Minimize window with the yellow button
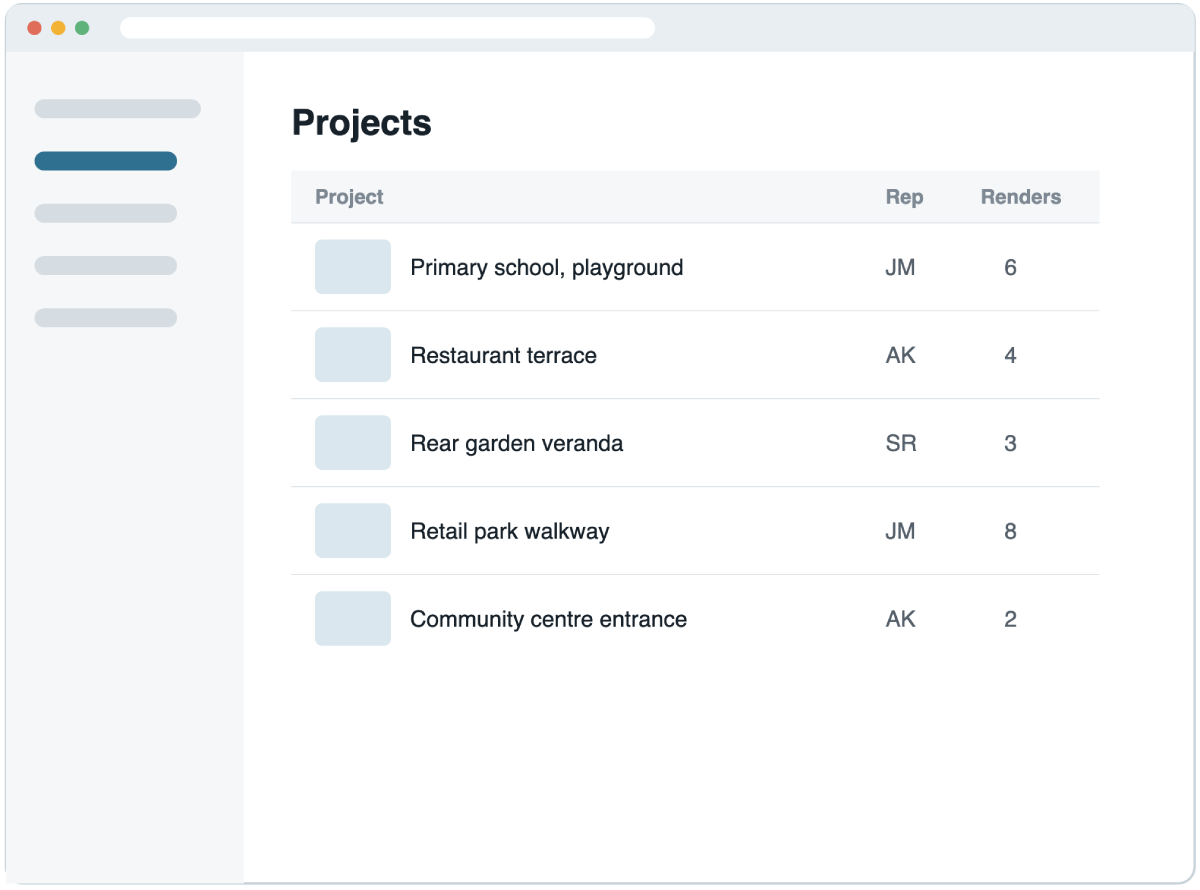The height and width of the screenshot is (890, 1200). (x=58, y=28)
